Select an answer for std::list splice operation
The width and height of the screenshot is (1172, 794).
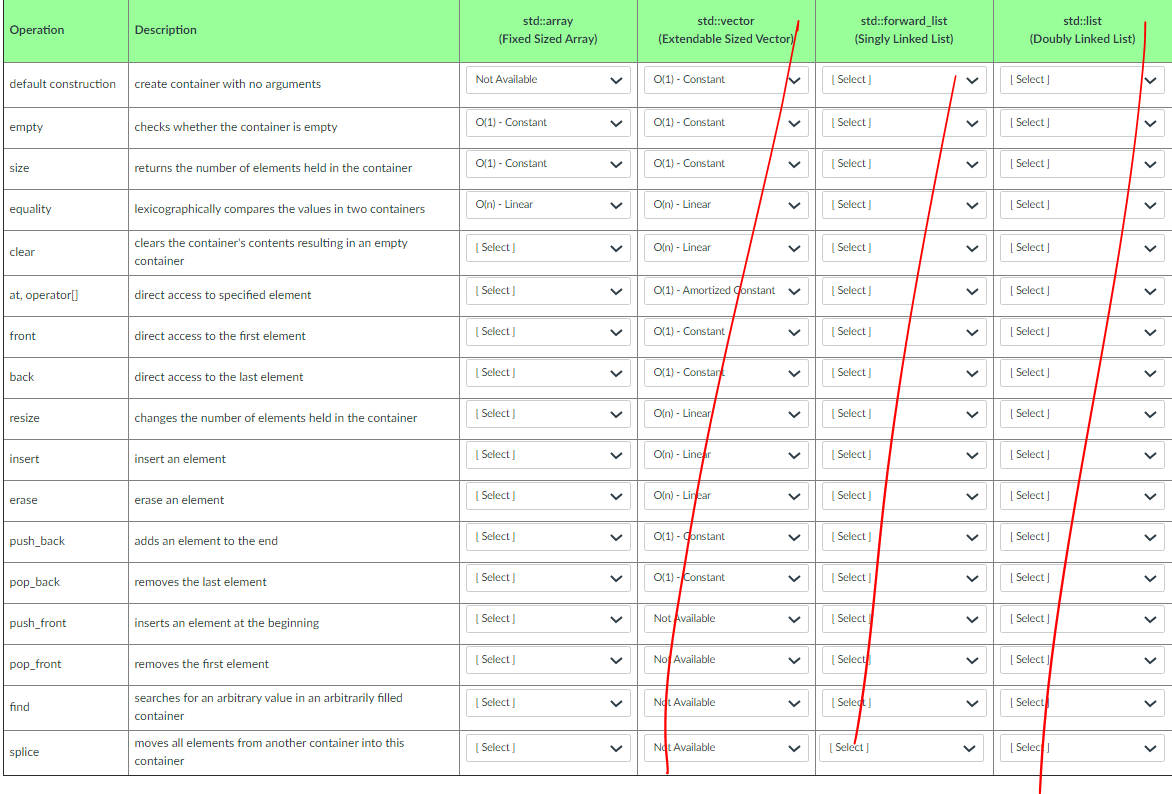[x=1081, y=747]
